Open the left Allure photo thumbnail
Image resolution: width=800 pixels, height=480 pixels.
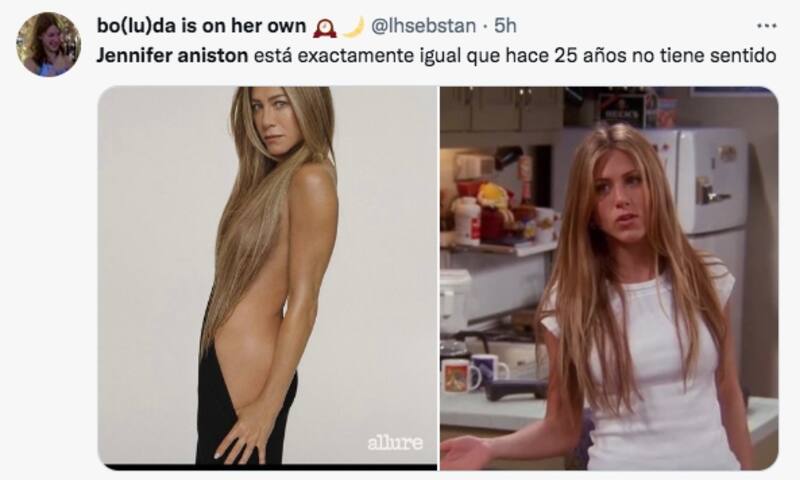pyautogui.click(x=267, y=278)
